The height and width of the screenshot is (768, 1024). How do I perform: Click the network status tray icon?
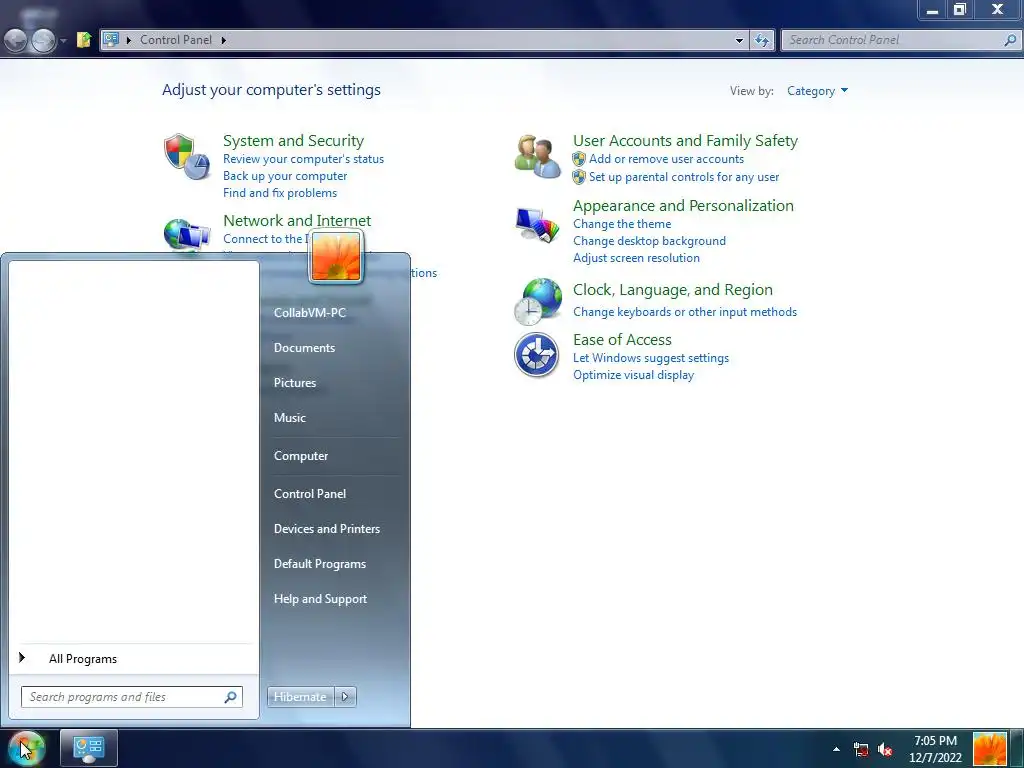pos(861,750)
